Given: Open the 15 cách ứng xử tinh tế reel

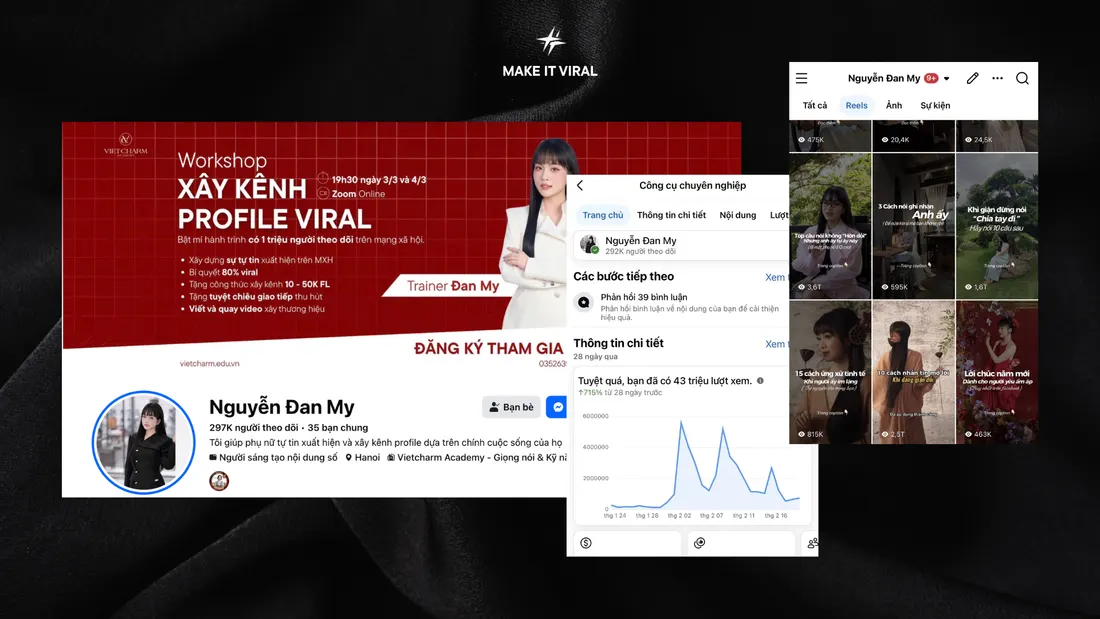Looking at the screenshot, I should coord(830,373).
